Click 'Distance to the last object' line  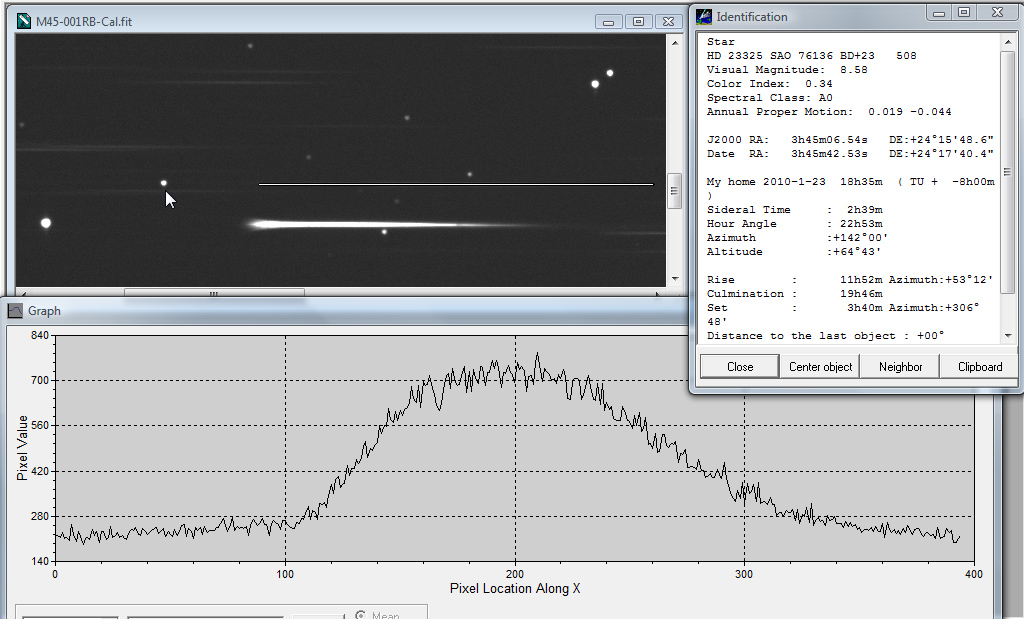(825, 336)
